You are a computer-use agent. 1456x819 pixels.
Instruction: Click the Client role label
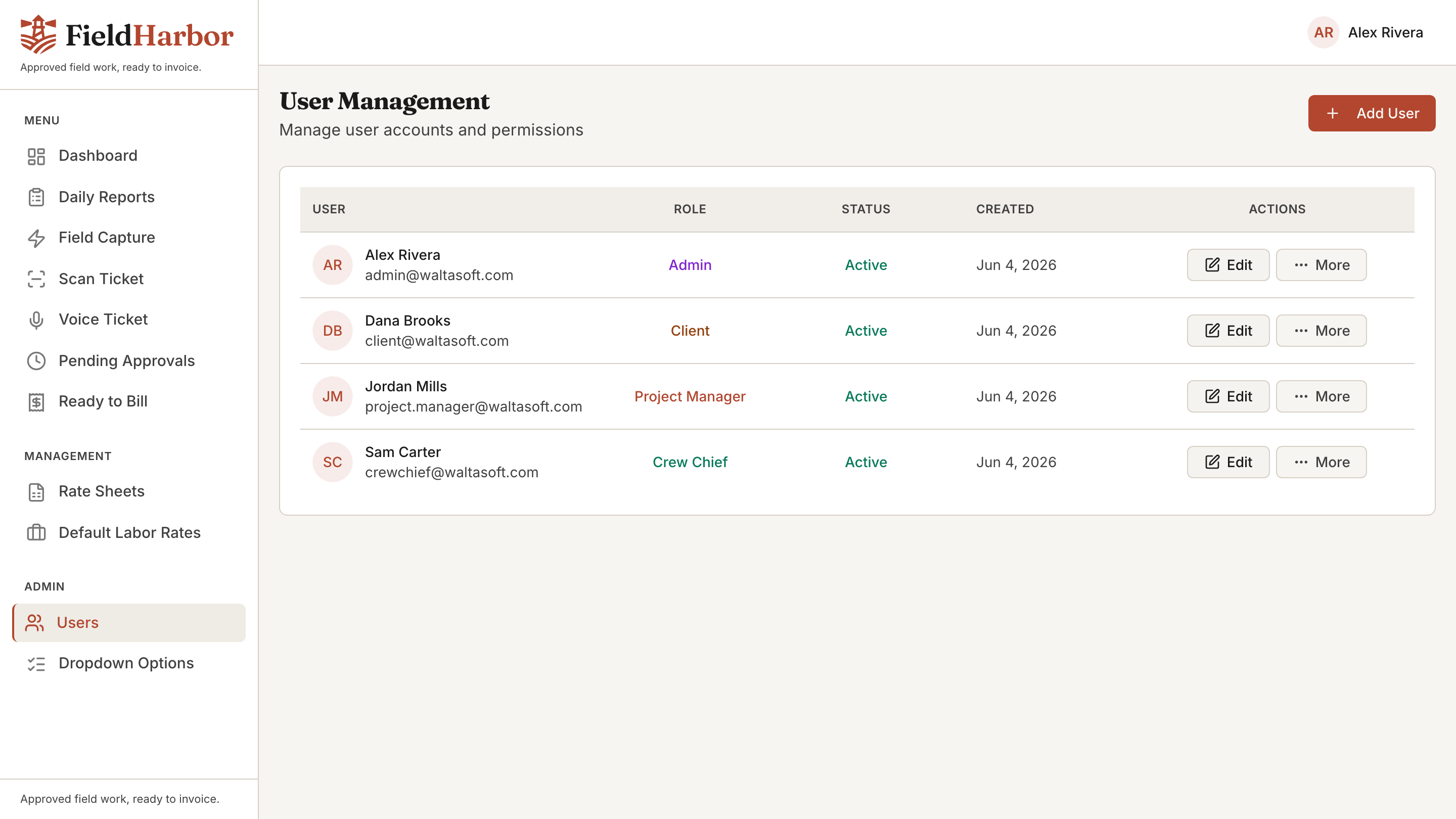[690, 331]
